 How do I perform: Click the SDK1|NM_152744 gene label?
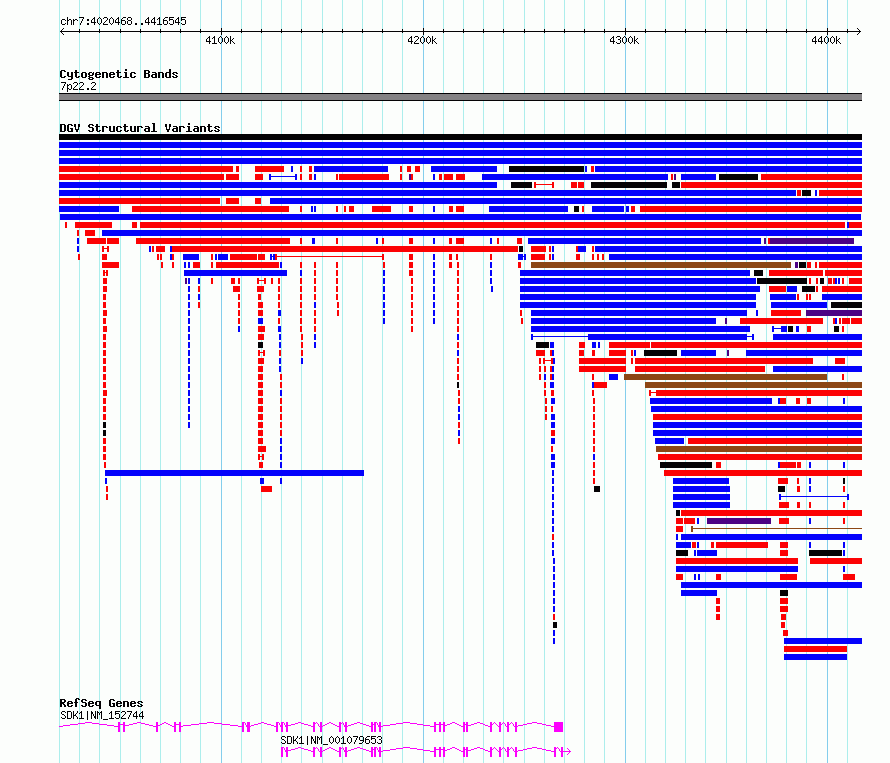pyautogui.click(x=102, y=715)
